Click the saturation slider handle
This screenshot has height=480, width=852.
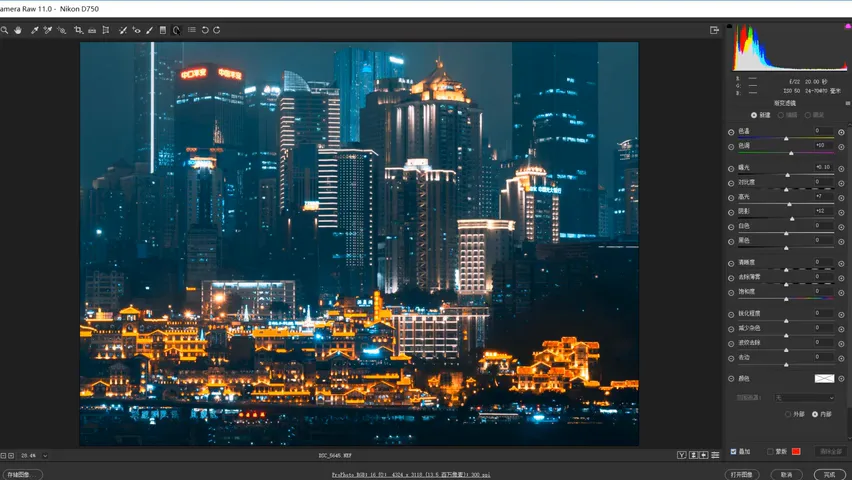786,299
